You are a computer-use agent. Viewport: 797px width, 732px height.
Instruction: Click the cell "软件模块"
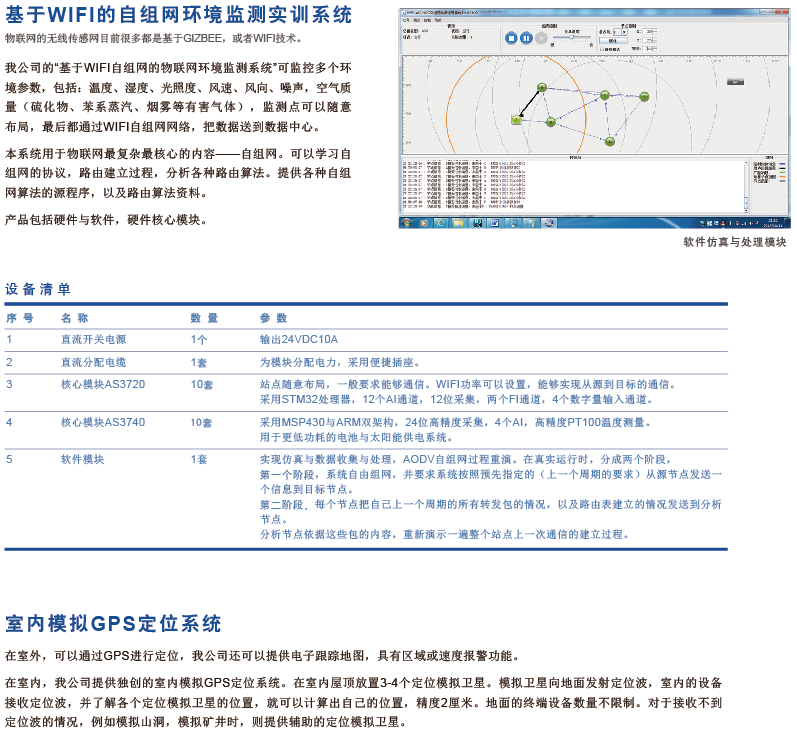82,459
